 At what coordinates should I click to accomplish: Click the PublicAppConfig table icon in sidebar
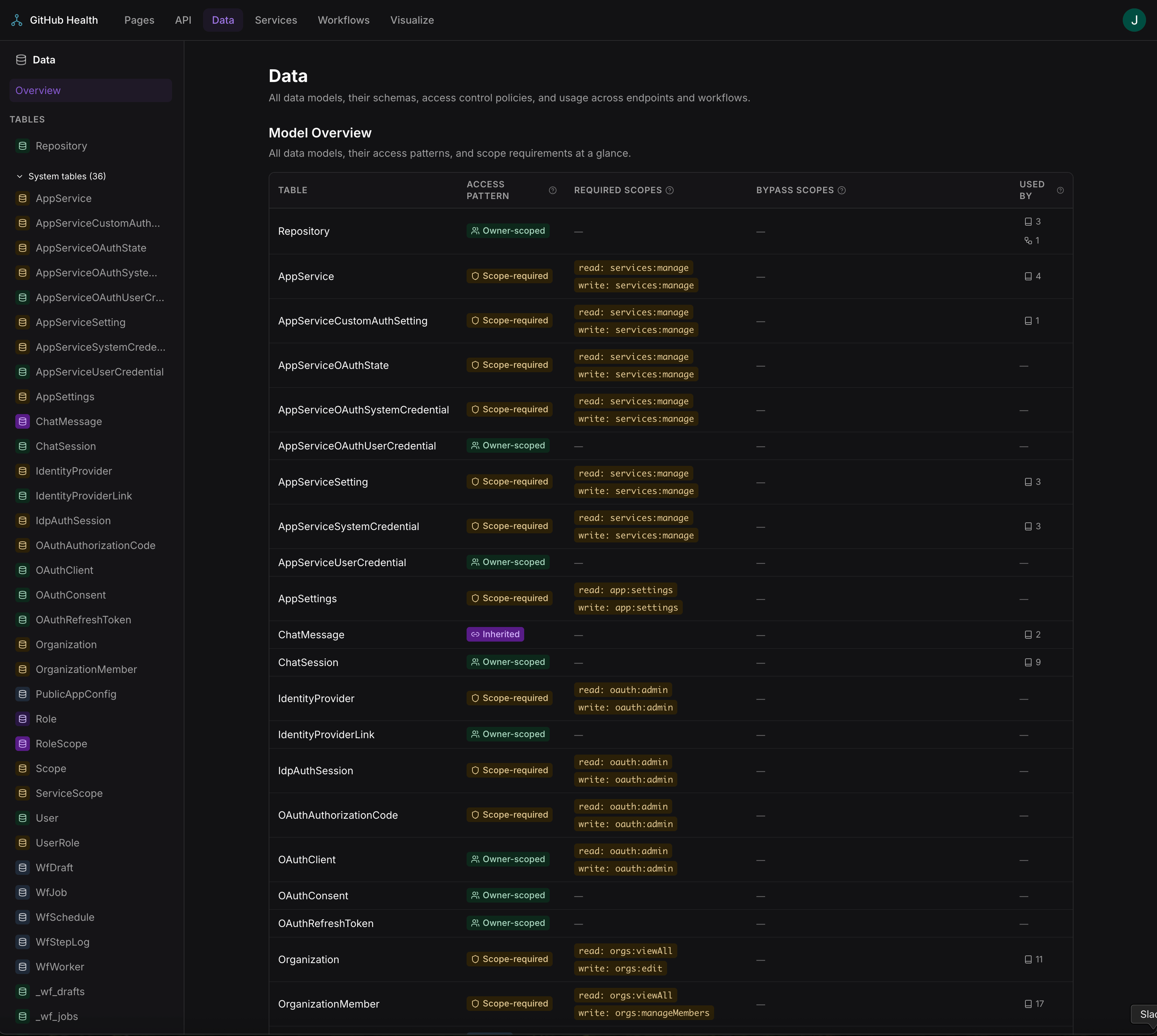pyautogui.click(x=23, y=694)
